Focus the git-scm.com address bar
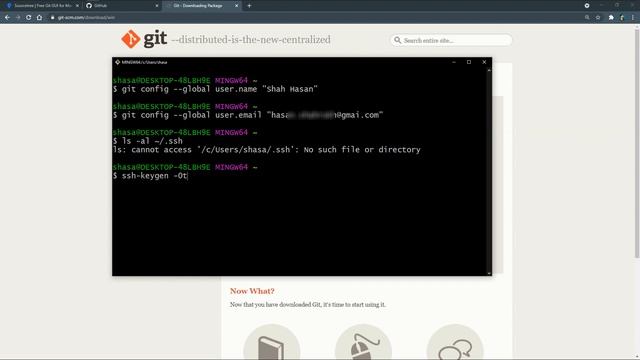Viewport: 640px width, 360px height. point(314,18)
